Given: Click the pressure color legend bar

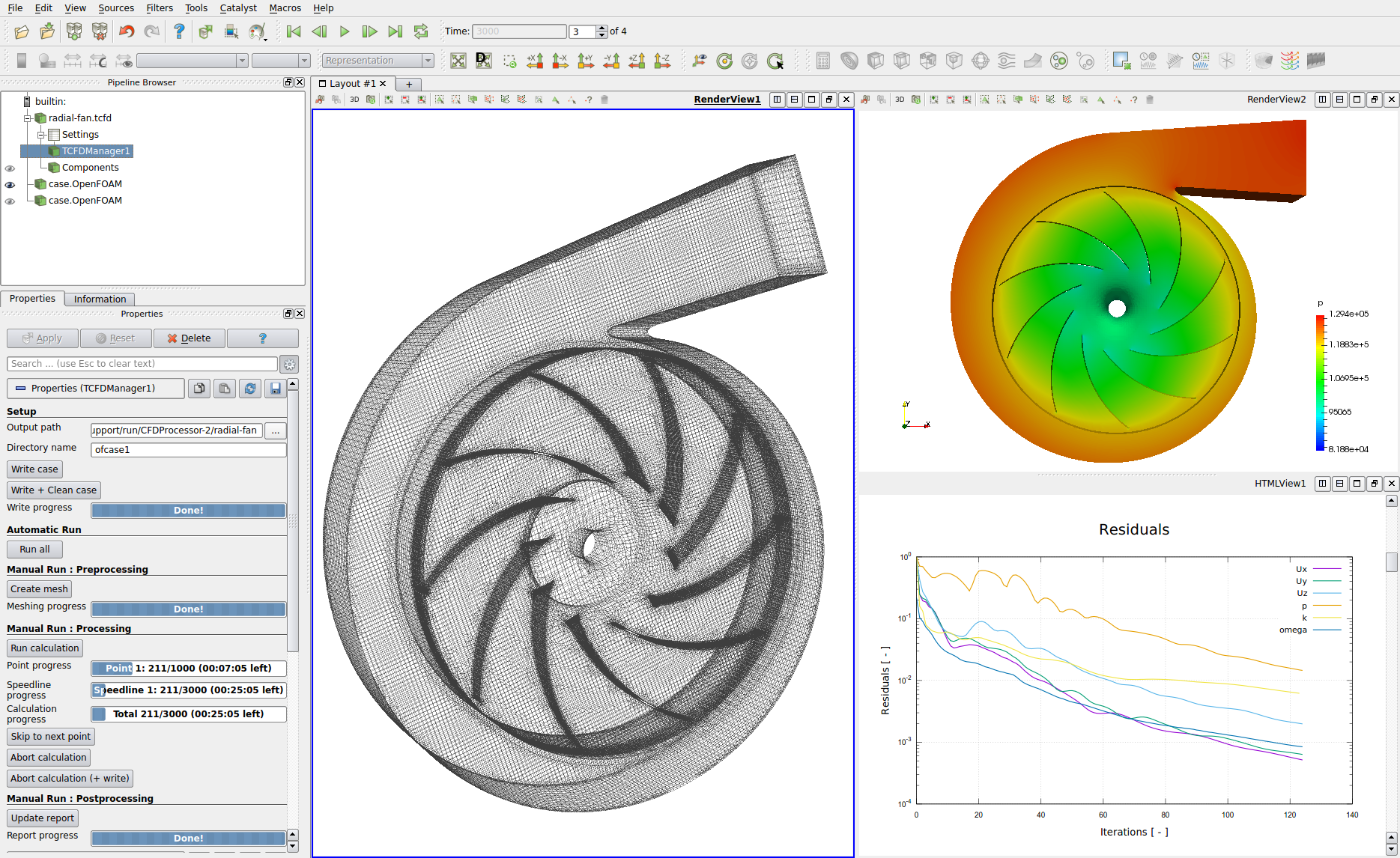Looking at the screenshot, I should tap(1320, 382).
